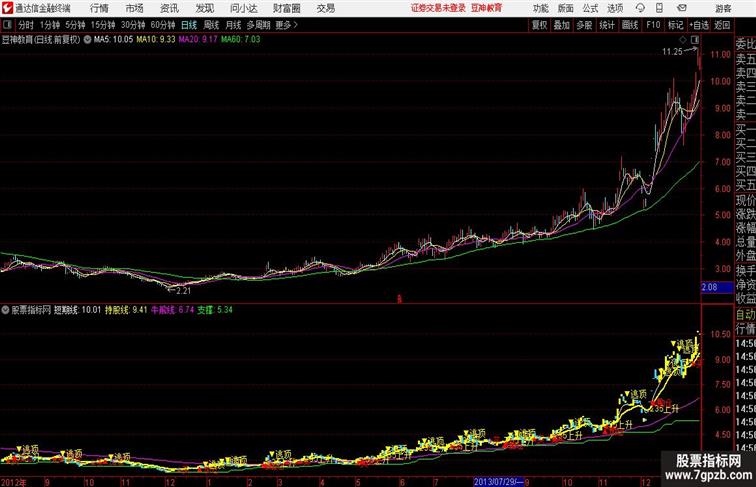Viewport: 756px width, 487px height.
Task: Toggle the side panel icon at chart top right
Action: click(x=695, y=40)
